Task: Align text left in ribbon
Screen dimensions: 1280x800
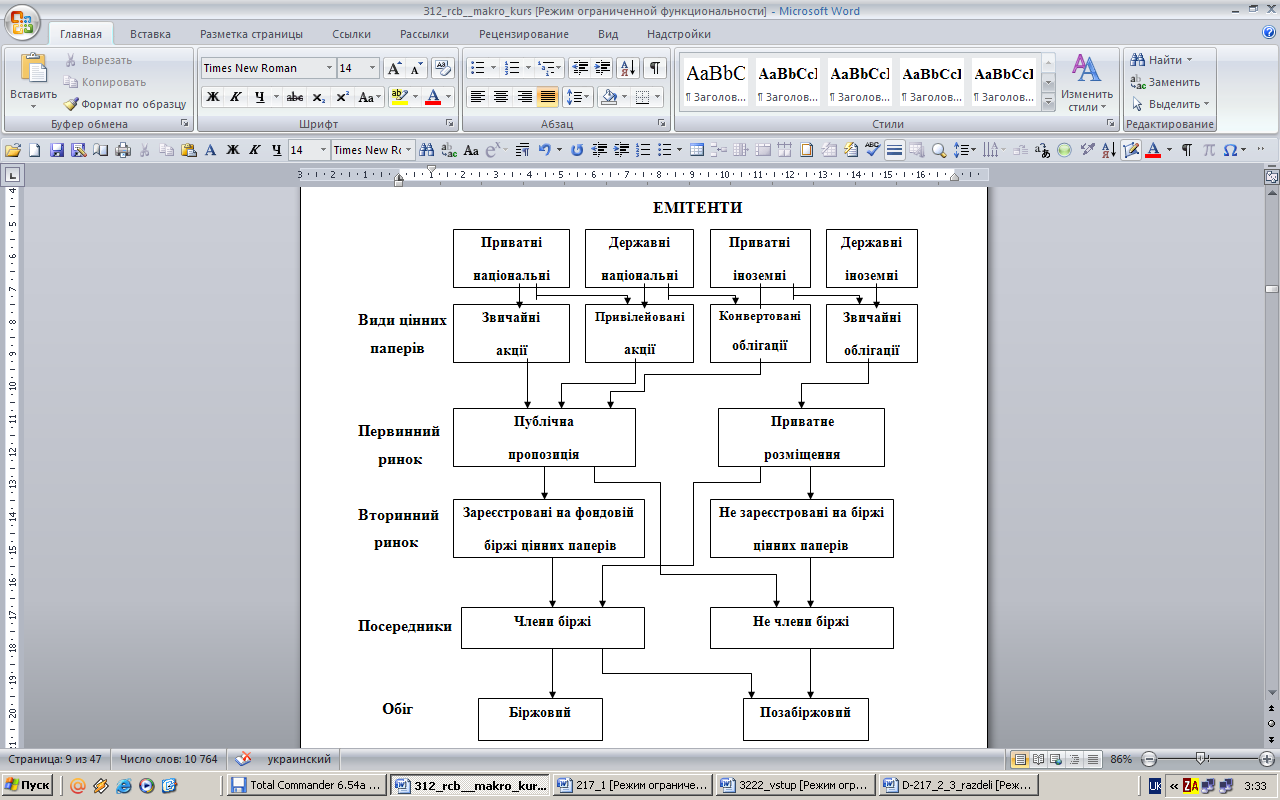Action: (478, 97)
